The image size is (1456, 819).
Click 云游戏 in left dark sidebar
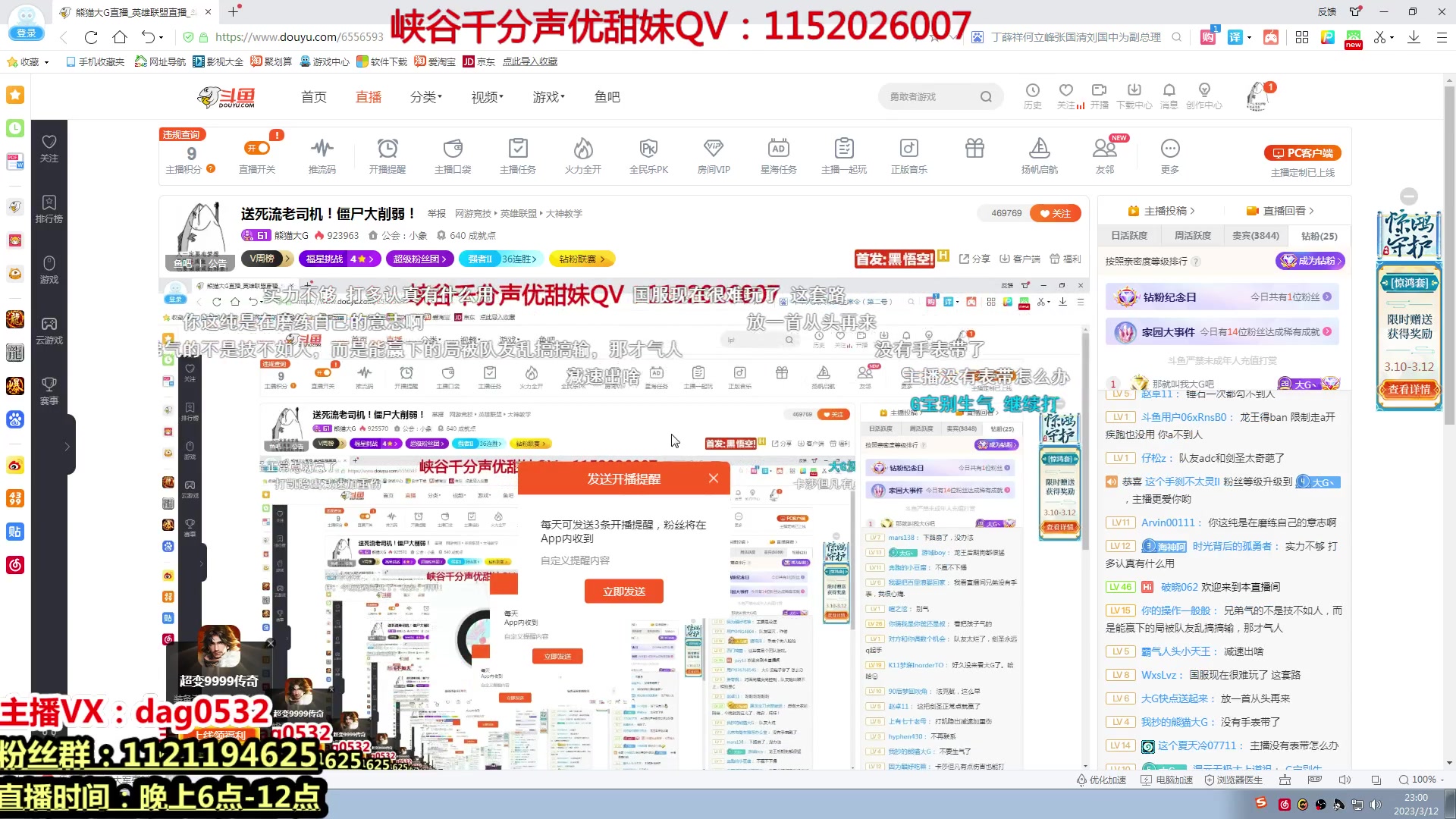(x=49, y=331)
